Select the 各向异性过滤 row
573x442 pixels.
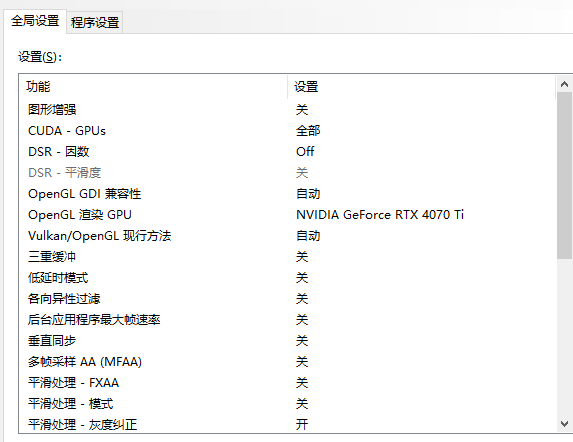tap(288, 299)
